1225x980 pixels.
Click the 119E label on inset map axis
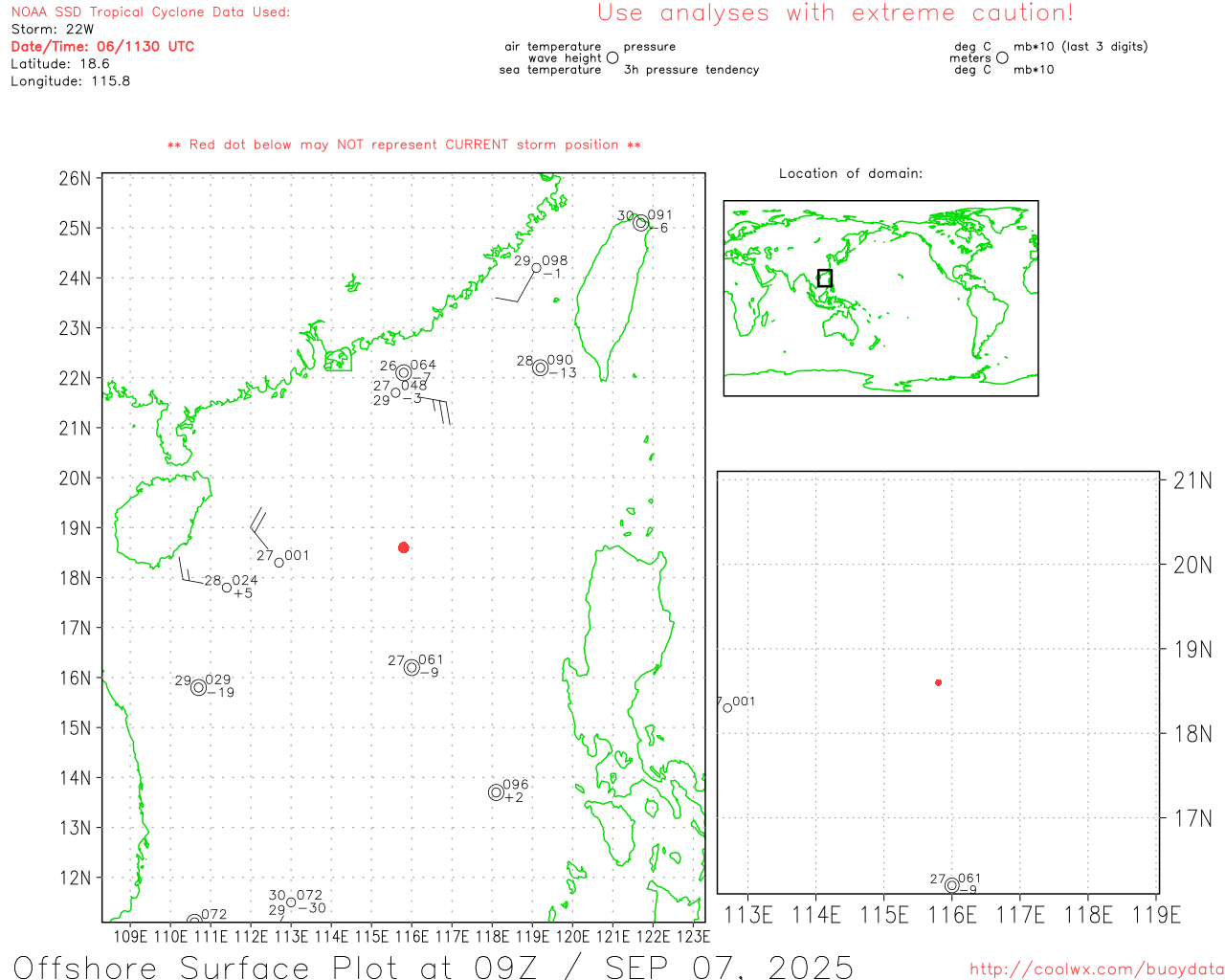coord(1156,915)
